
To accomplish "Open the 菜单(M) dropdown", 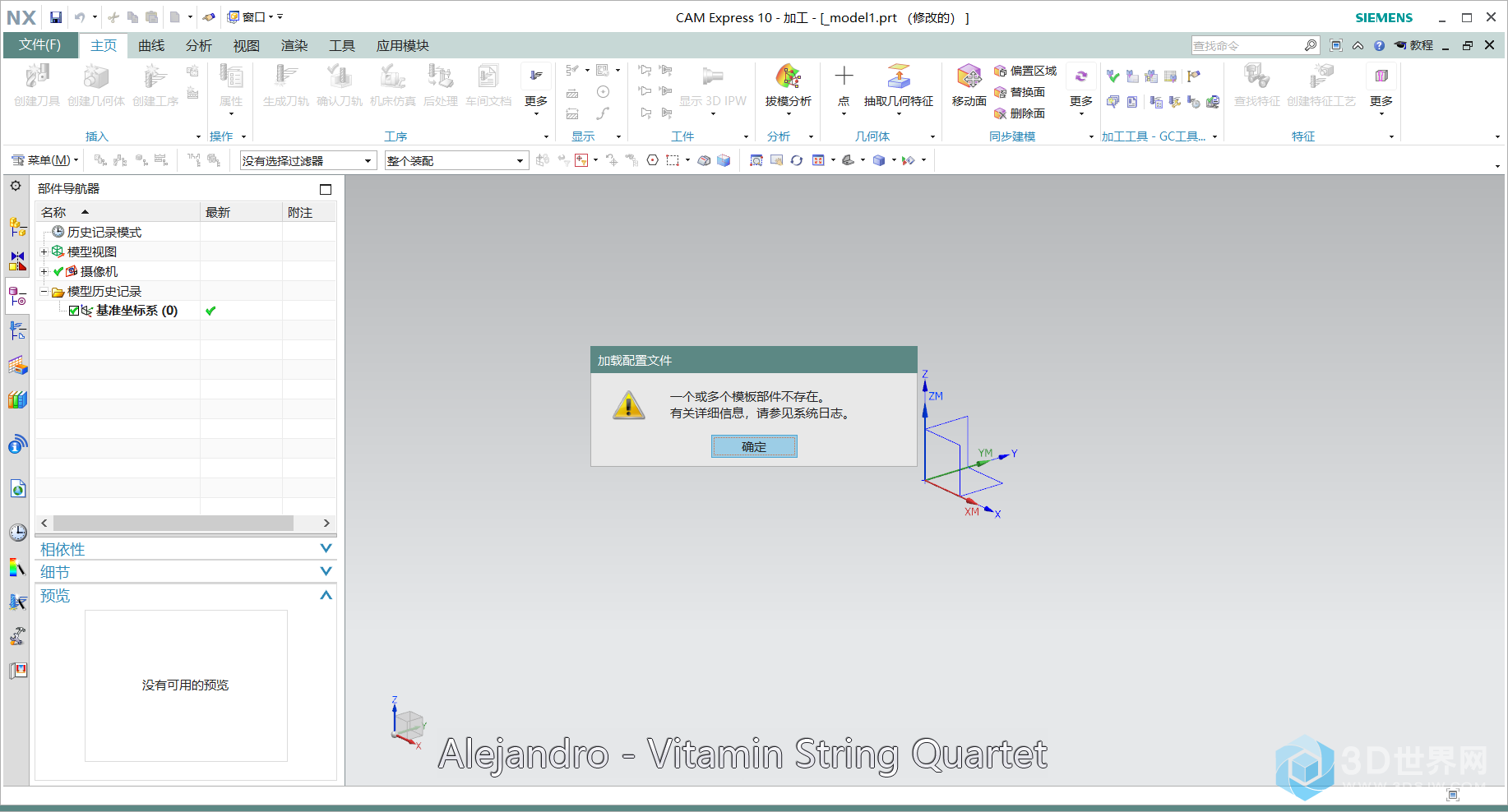I will pyautogui.click(x=44, y=160).
